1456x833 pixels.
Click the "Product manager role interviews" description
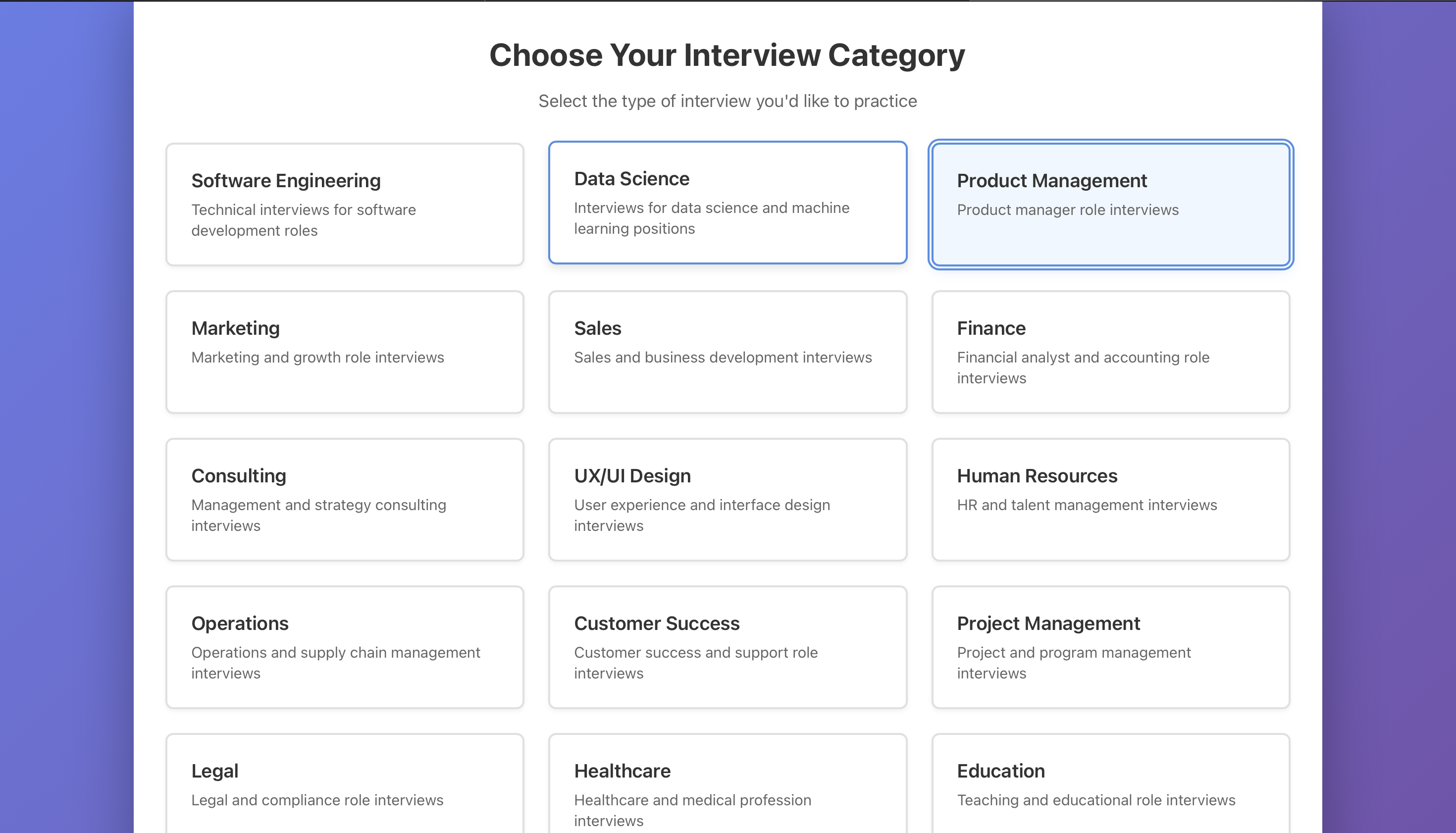click(x=1068, y=210)
